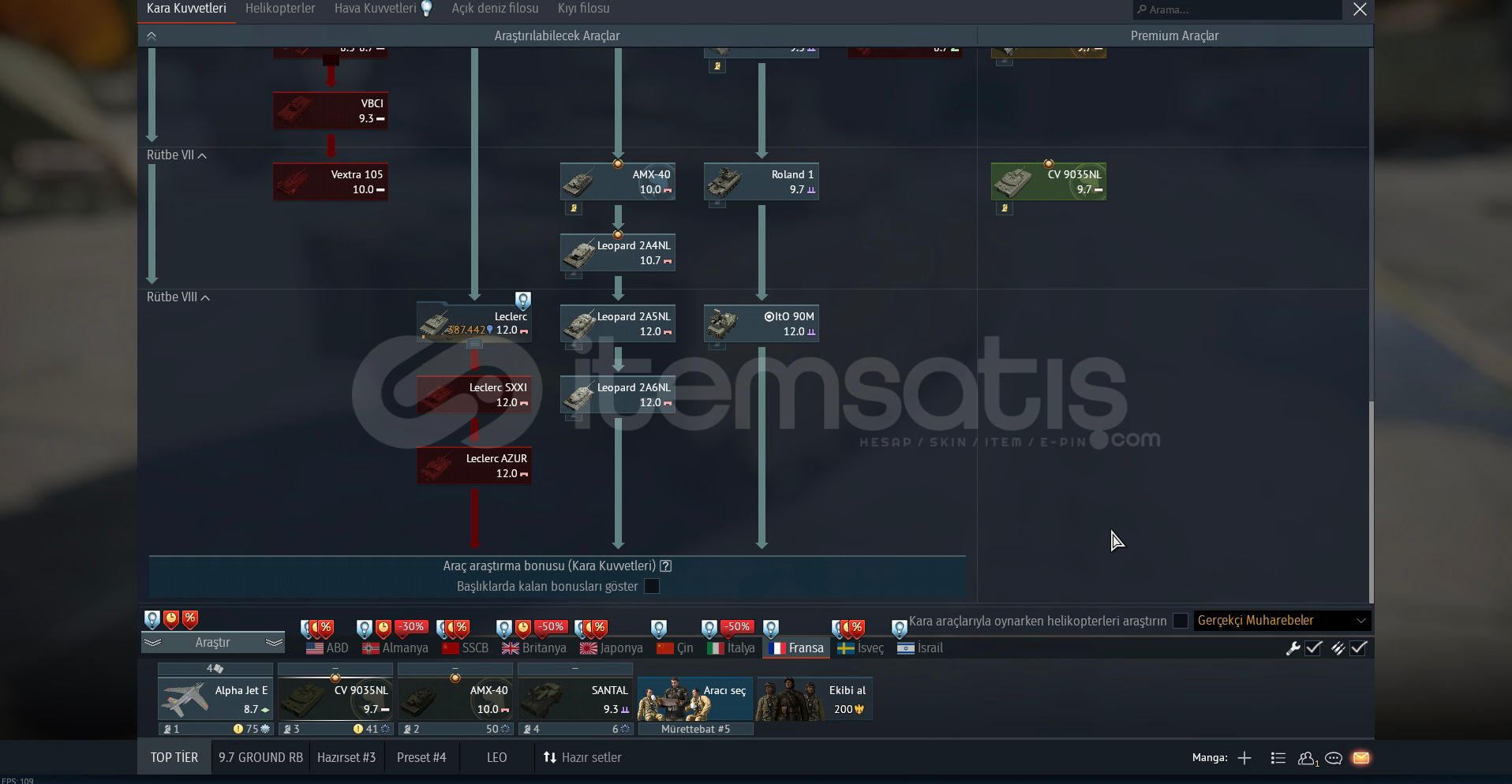
Task: Open the Hazır setler presets button
Action: click(582, 758)
